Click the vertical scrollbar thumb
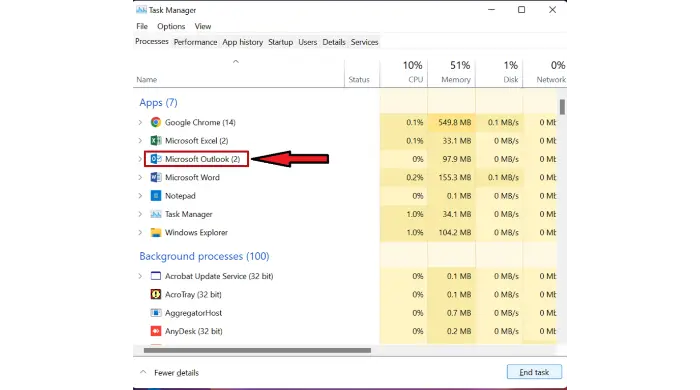The image size is (700, 390). (562, 107)
